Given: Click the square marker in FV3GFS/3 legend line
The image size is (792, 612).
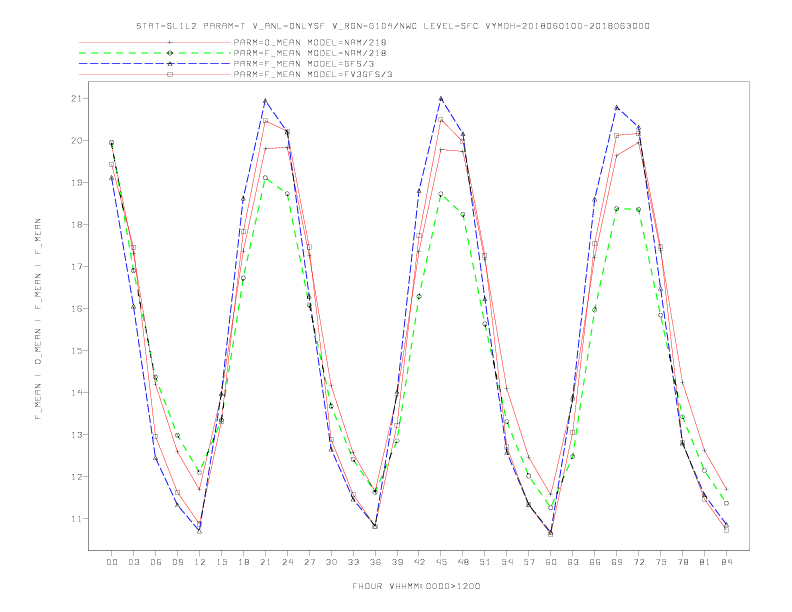Looking at the screenshot, I should (x=170, y=74).
